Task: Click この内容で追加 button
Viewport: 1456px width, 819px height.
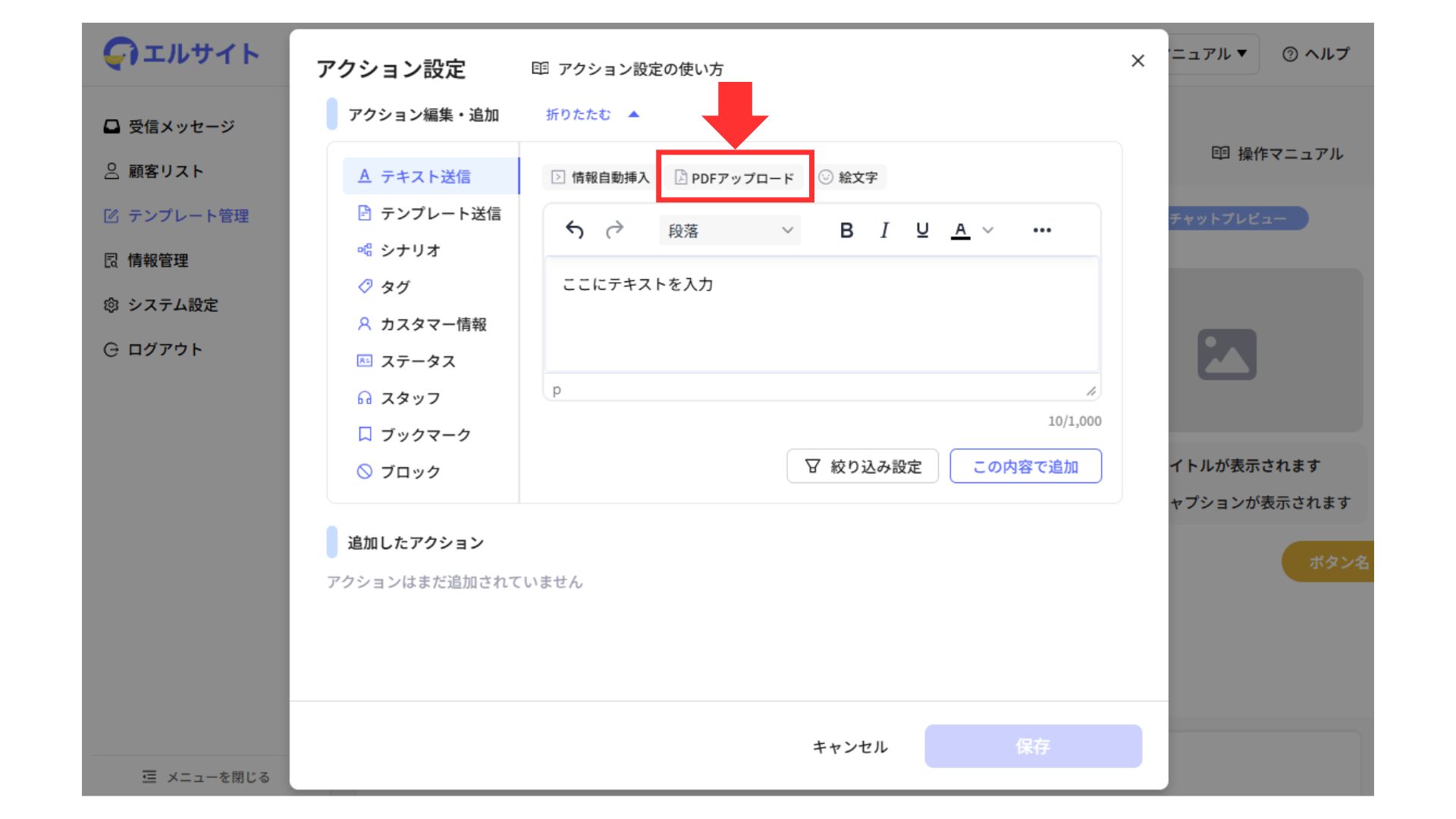Action: pyautogui.click(x=1025, y=466)
